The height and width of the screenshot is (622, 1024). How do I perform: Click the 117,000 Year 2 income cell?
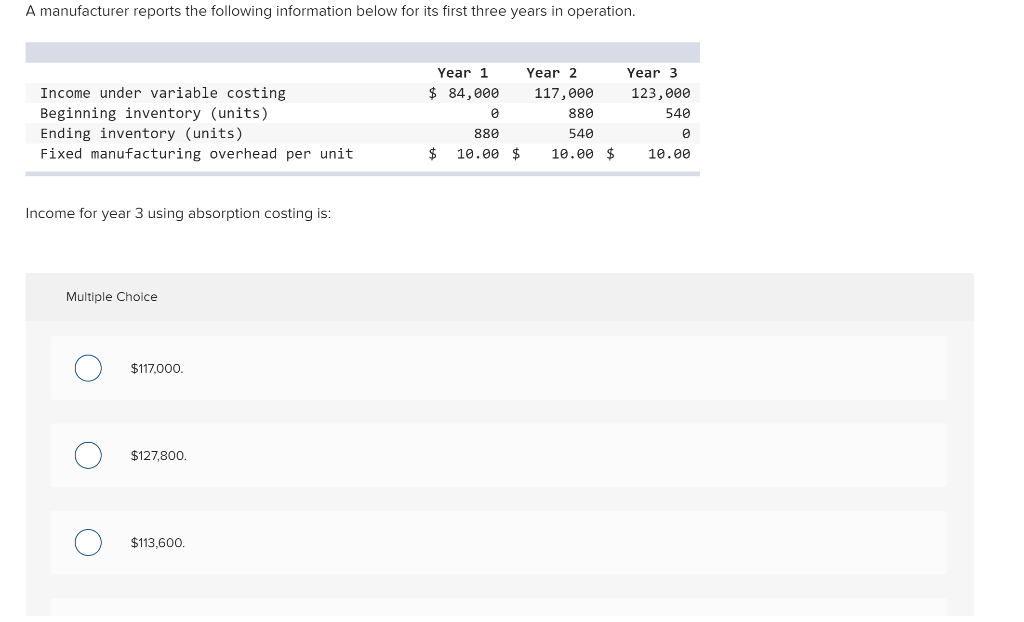point(564,93)
